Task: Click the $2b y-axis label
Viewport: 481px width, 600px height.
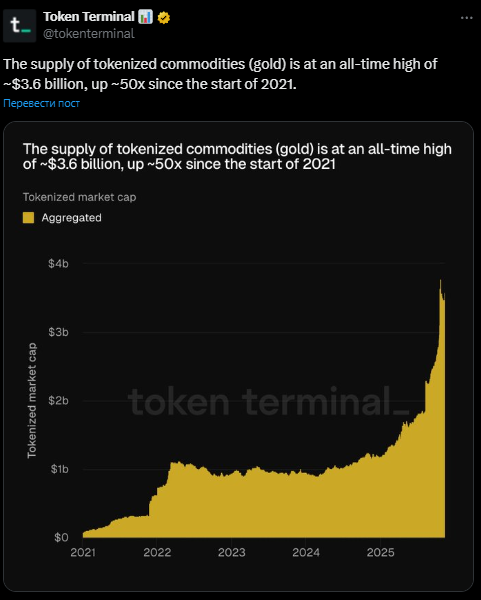Action: point(59,401)
